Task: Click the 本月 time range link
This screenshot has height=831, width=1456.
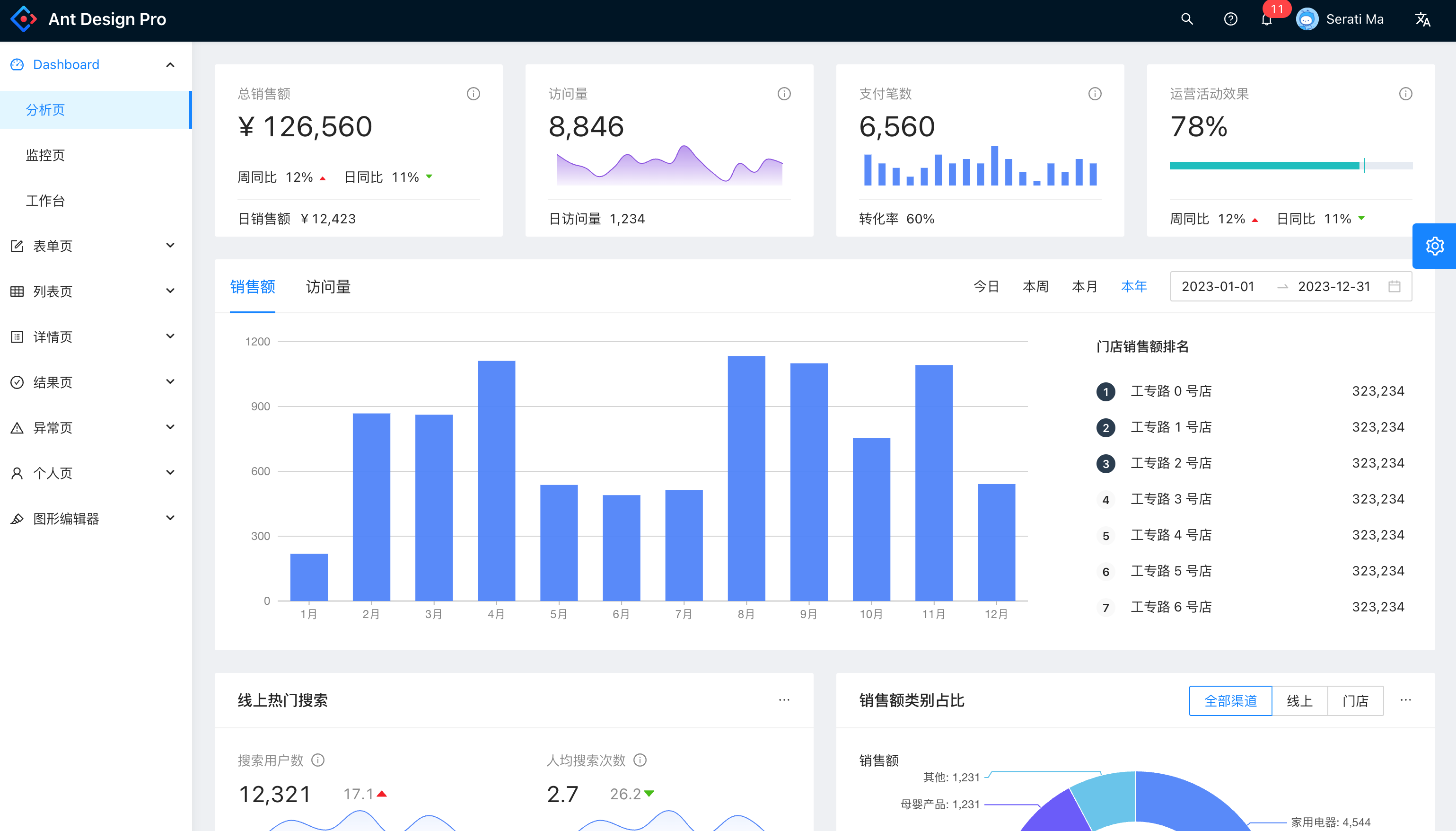Action: (1084, 286)
